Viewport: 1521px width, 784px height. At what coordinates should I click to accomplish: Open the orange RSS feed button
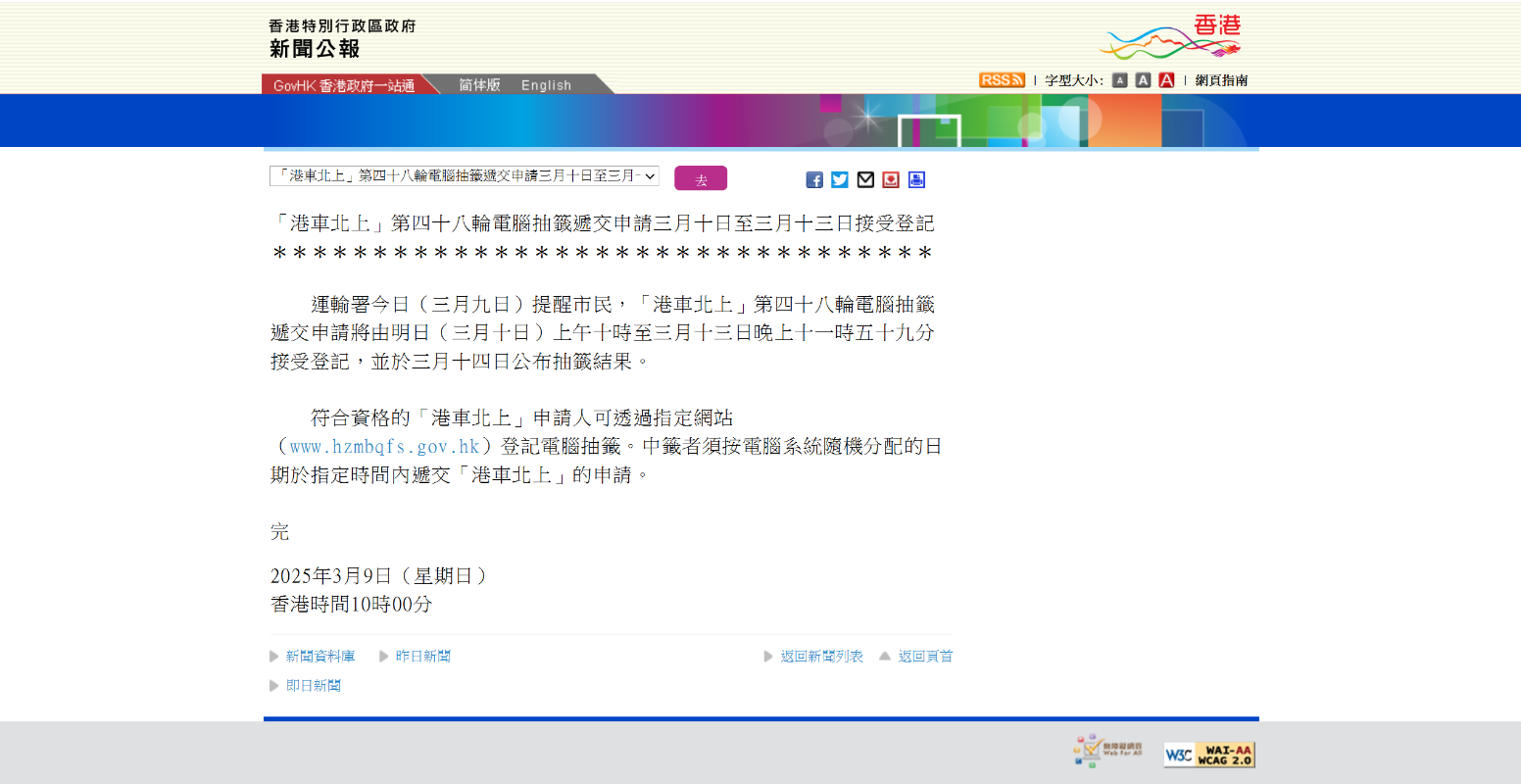(1001, 80)
